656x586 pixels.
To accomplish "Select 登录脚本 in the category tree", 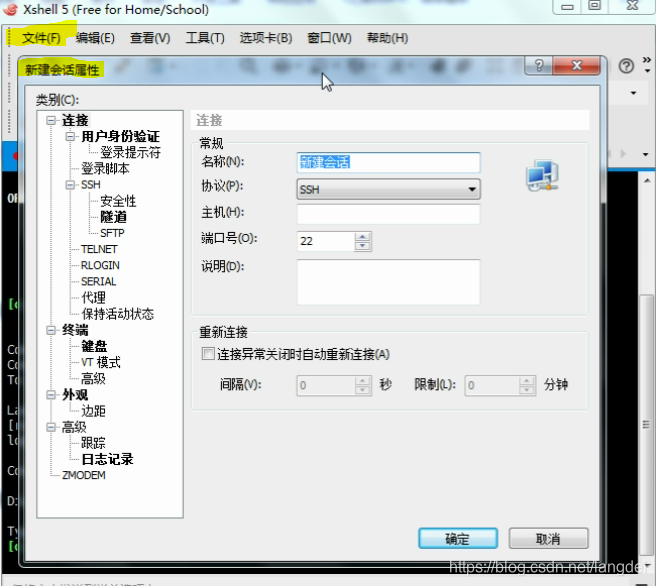I will [x=105, y=169].
